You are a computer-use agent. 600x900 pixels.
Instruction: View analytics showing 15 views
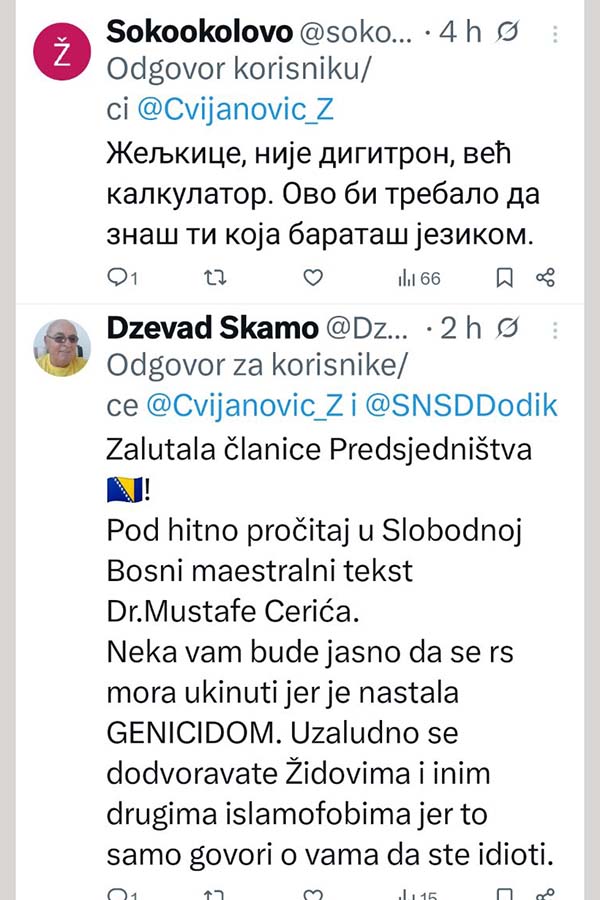pos(419,893)
